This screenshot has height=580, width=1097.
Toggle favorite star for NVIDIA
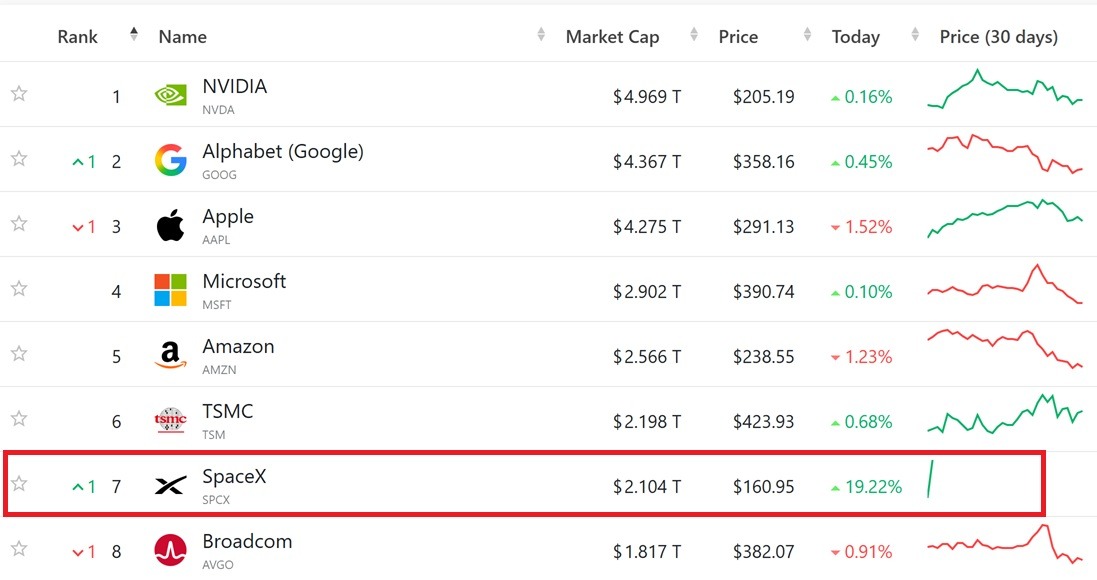tap(19, 93)
